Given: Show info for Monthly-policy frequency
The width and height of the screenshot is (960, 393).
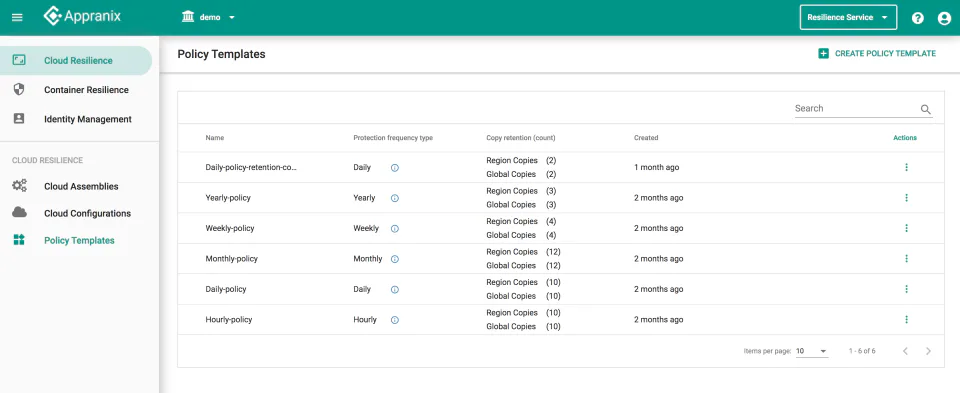Looking at the screenshot, I should coord(395,260).
